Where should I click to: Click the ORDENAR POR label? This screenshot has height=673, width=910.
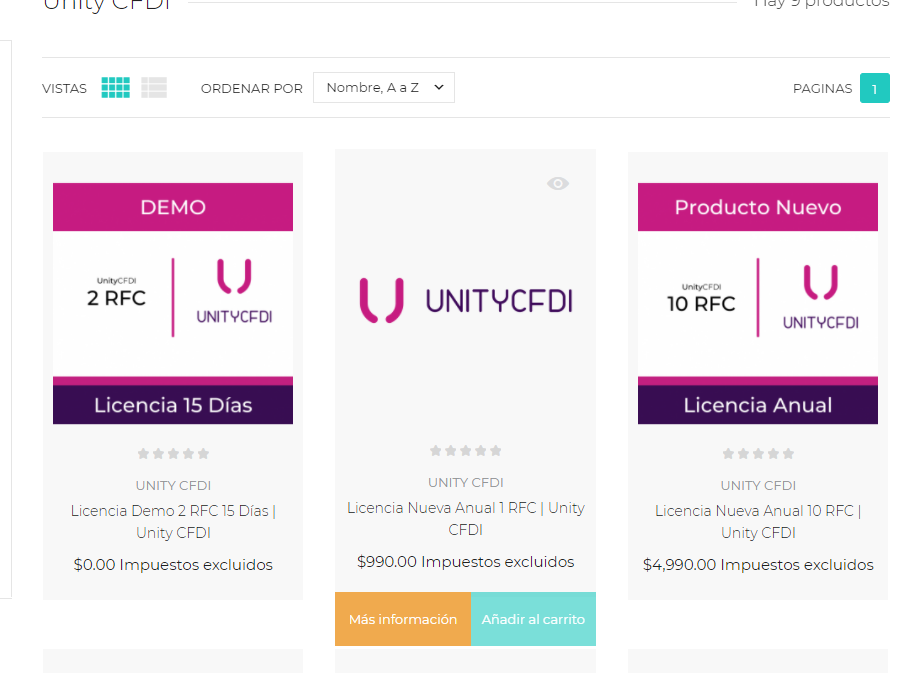(251, 89)
